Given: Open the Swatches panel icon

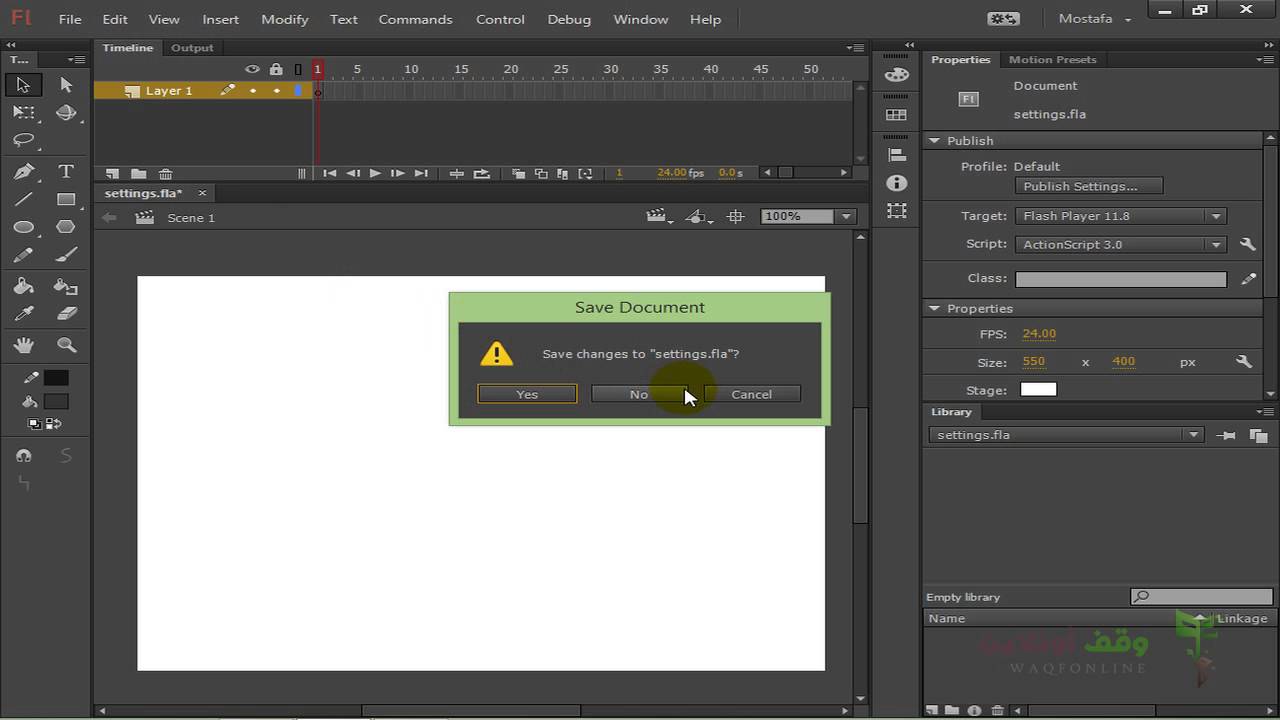Looking at the screenshot, I should point(897,115).
